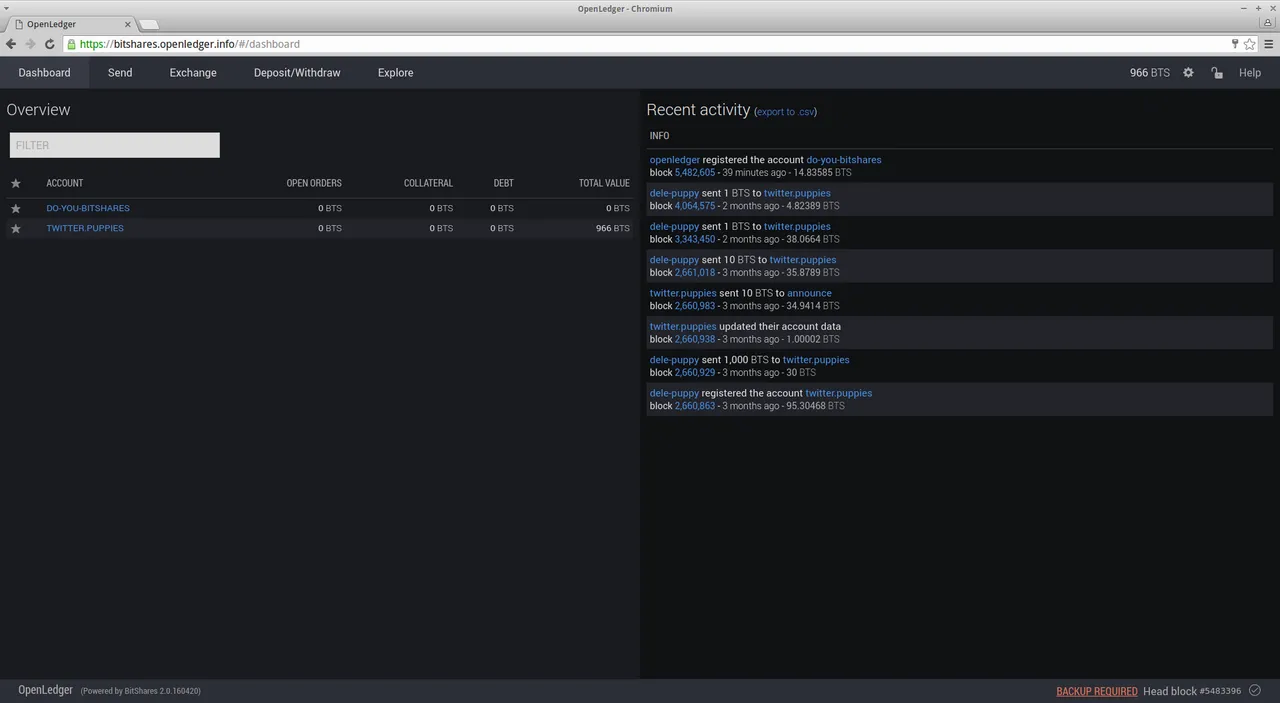Sort by the ACCOUNT column header

tap(64, 183)
